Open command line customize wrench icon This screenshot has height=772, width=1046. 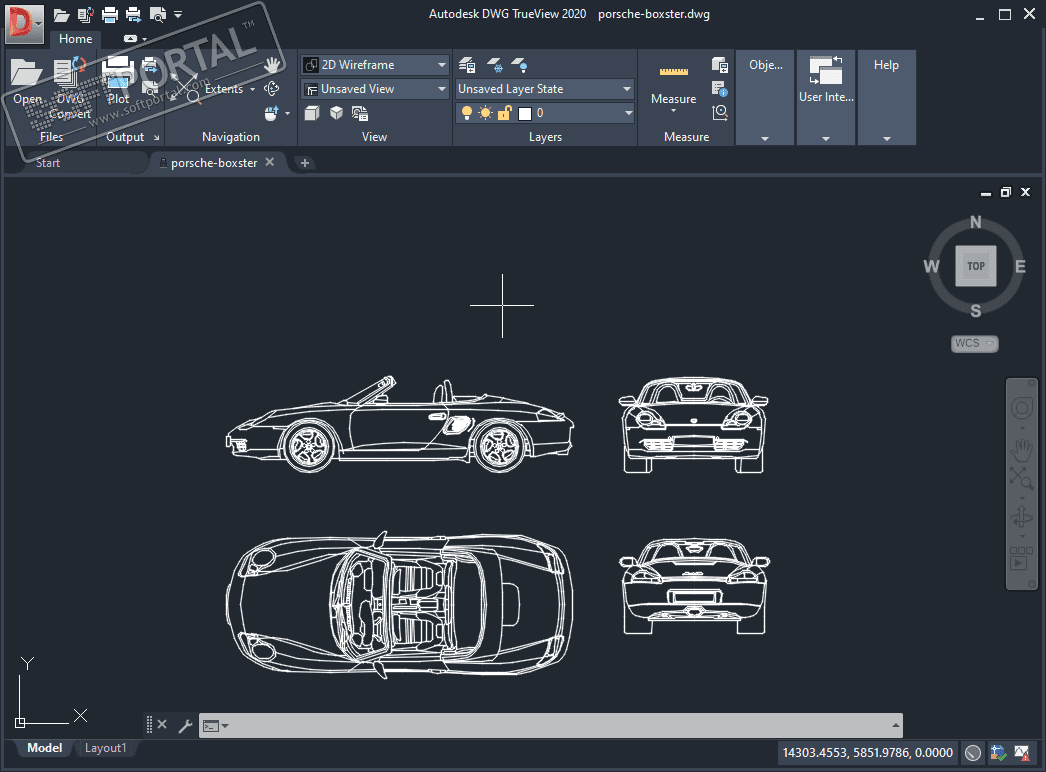185,725
